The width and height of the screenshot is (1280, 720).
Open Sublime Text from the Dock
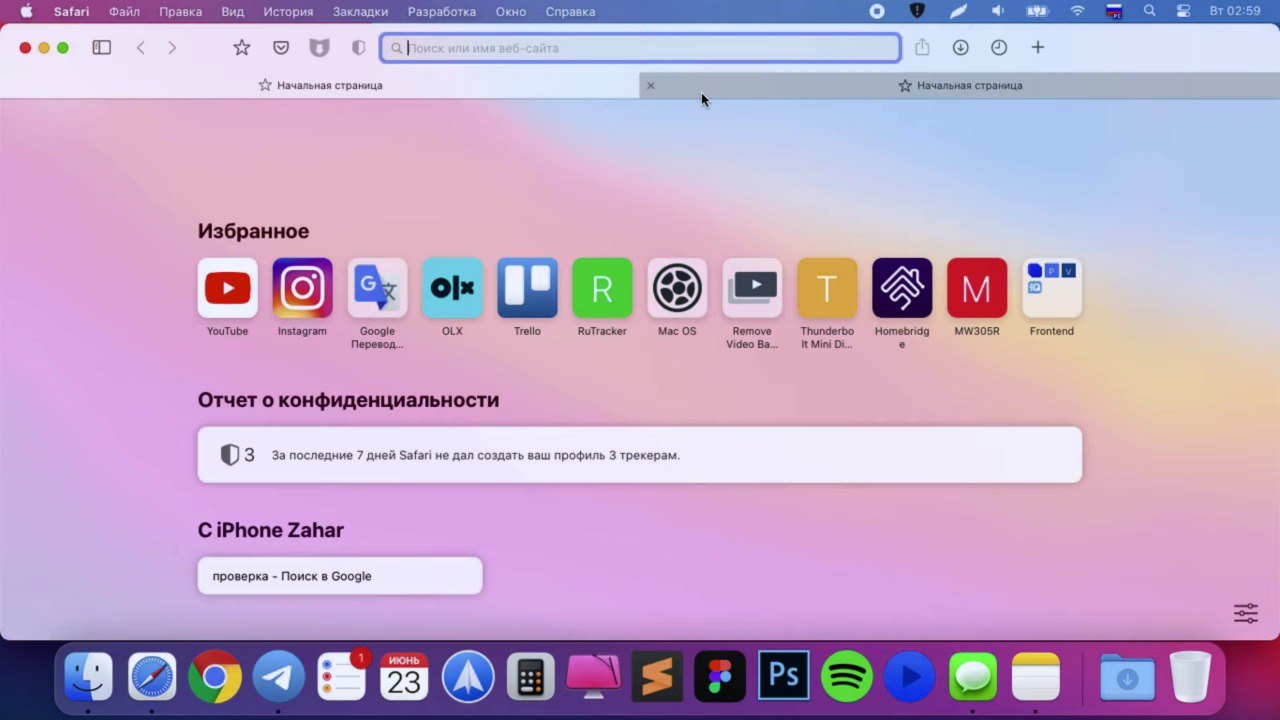pos(657,678)
